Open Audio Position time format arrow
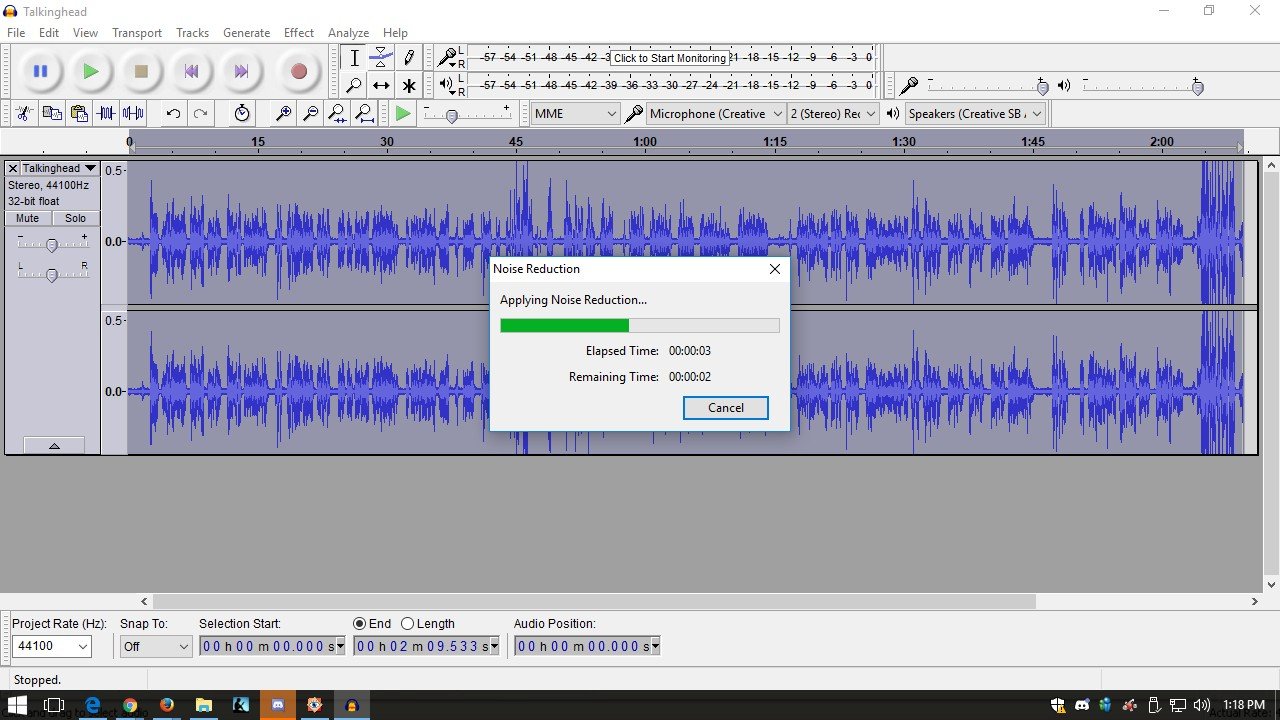 coord(655,647)
